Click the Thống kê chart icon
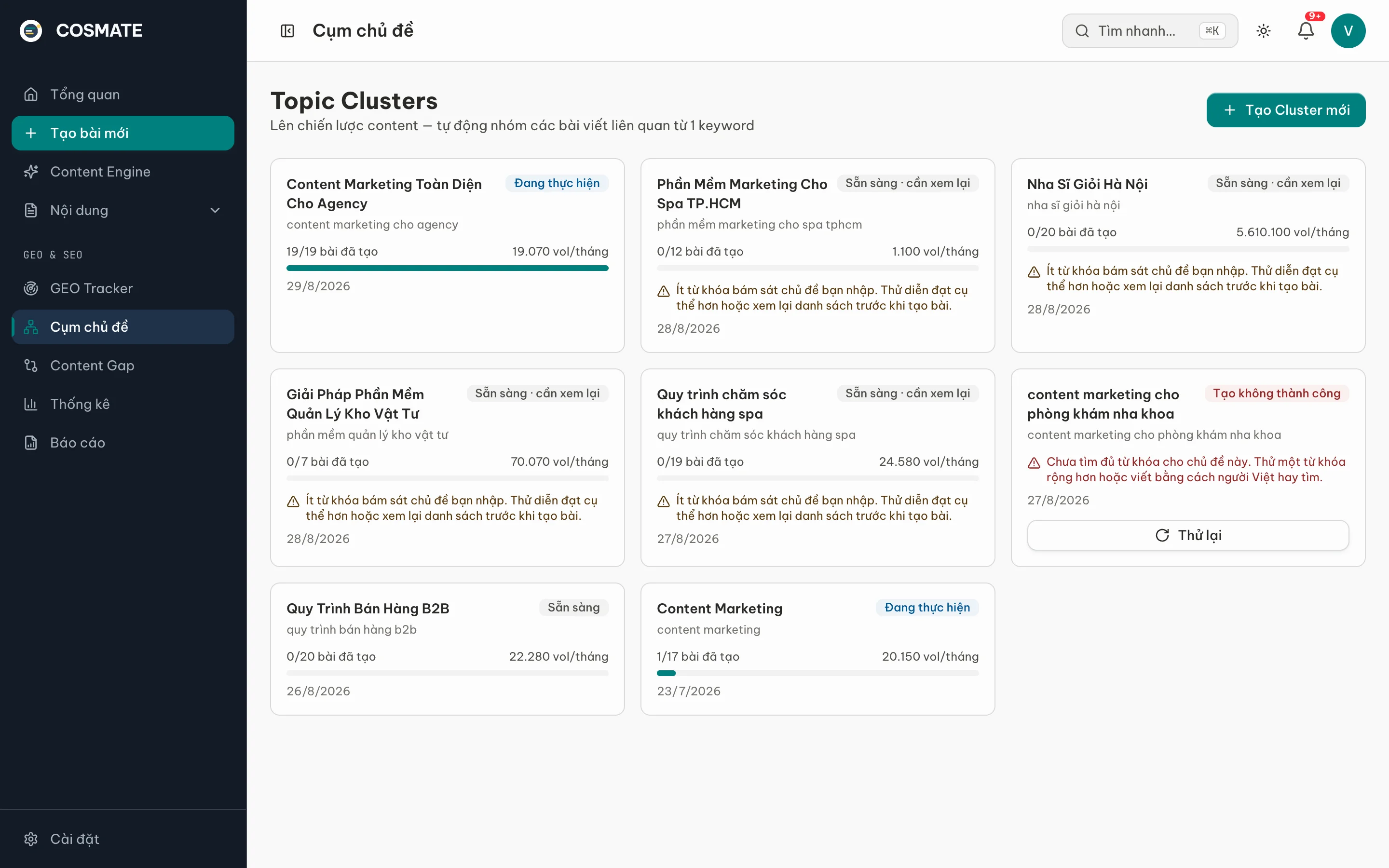The width and height of the screenshot is (1389, 868). (x=31, y=404)
